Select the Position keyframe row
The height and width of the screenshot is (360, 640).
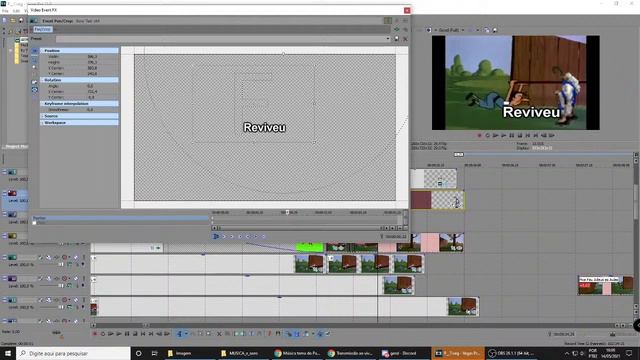click(120, 218)
